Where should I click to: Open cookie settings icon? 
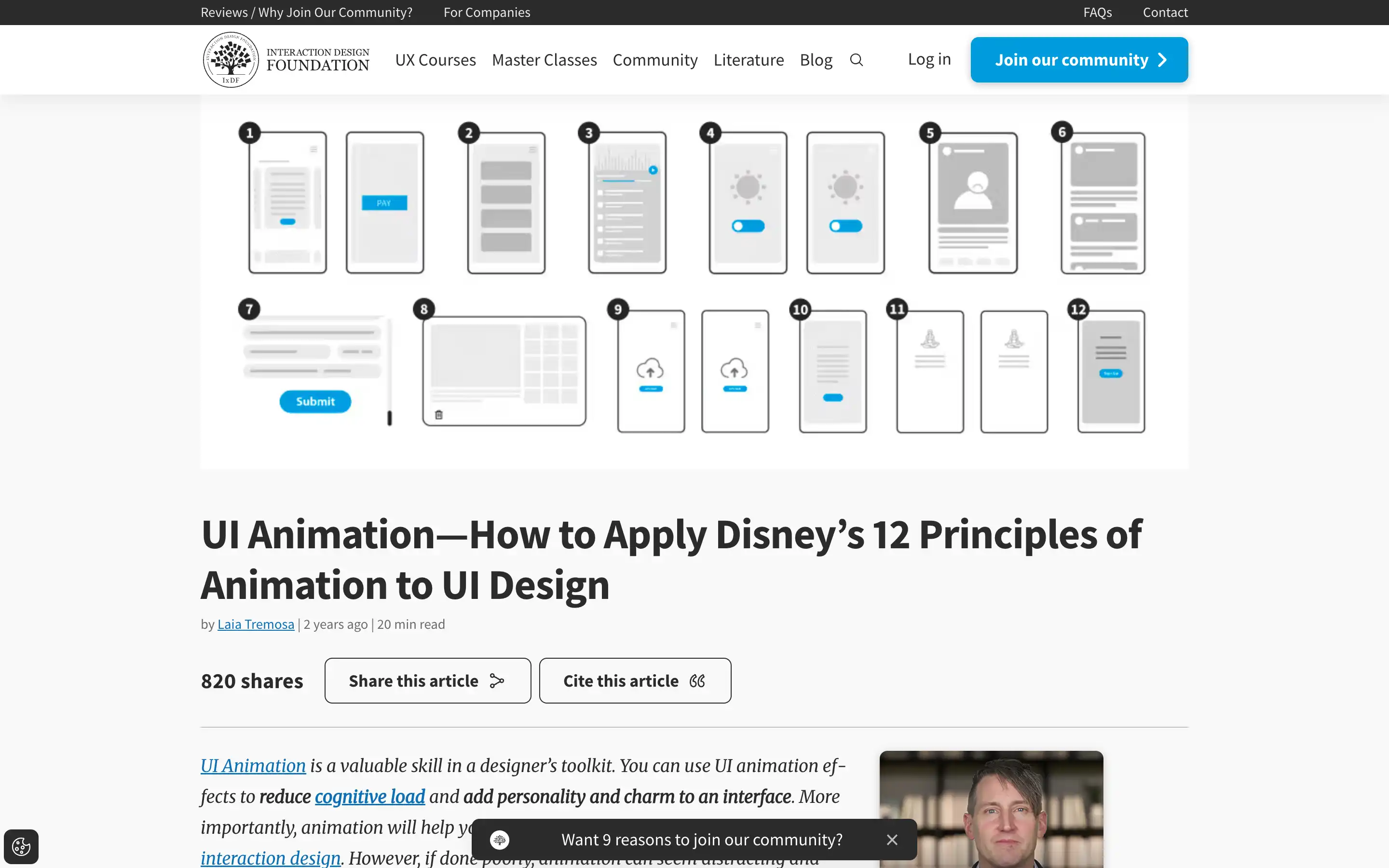(x=21, y=846)
